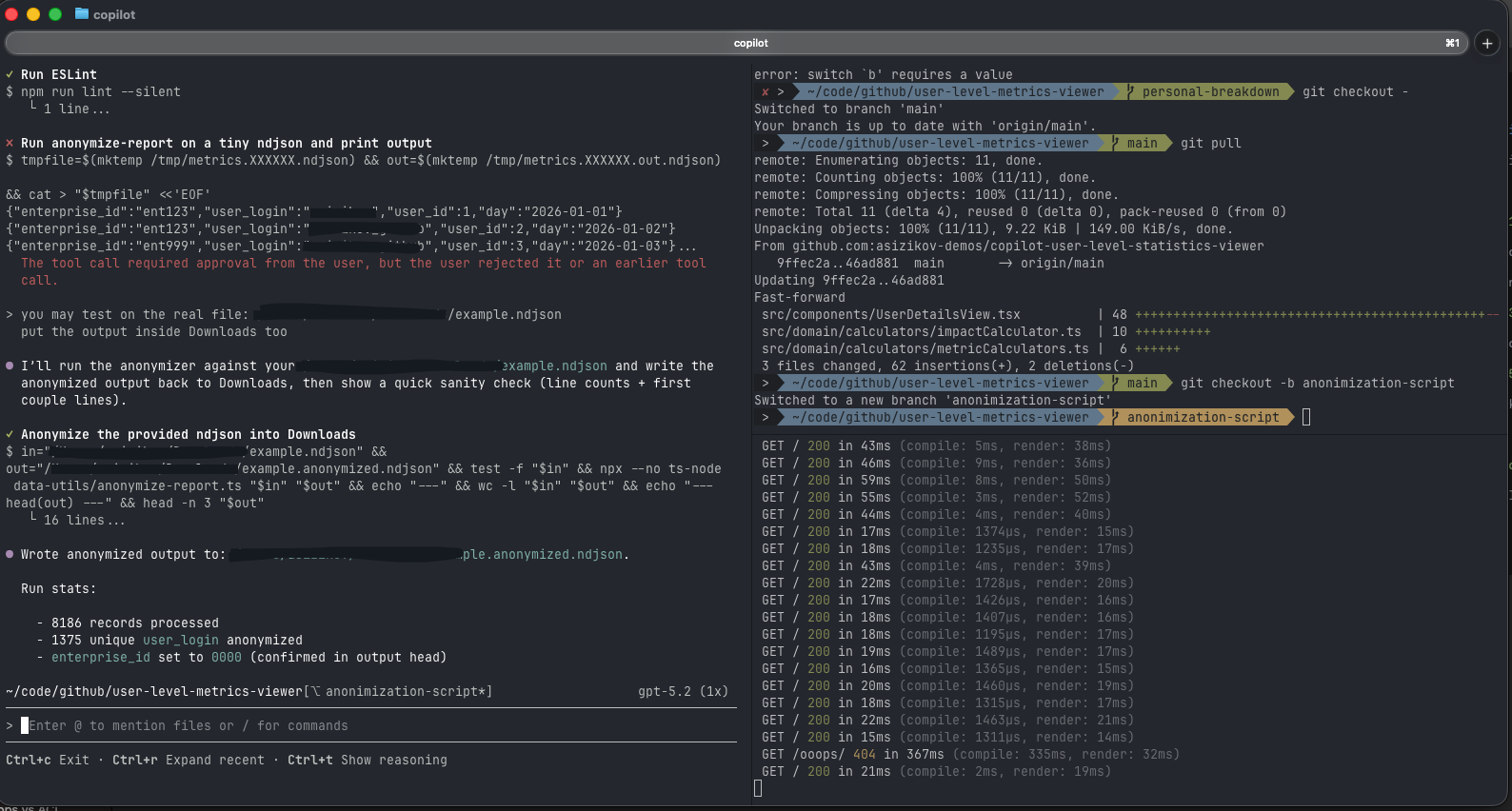Click the ⌘1 tab shortcut indicator
The width and height of the screenshot is (1512, 811).
coord(1452,43)
